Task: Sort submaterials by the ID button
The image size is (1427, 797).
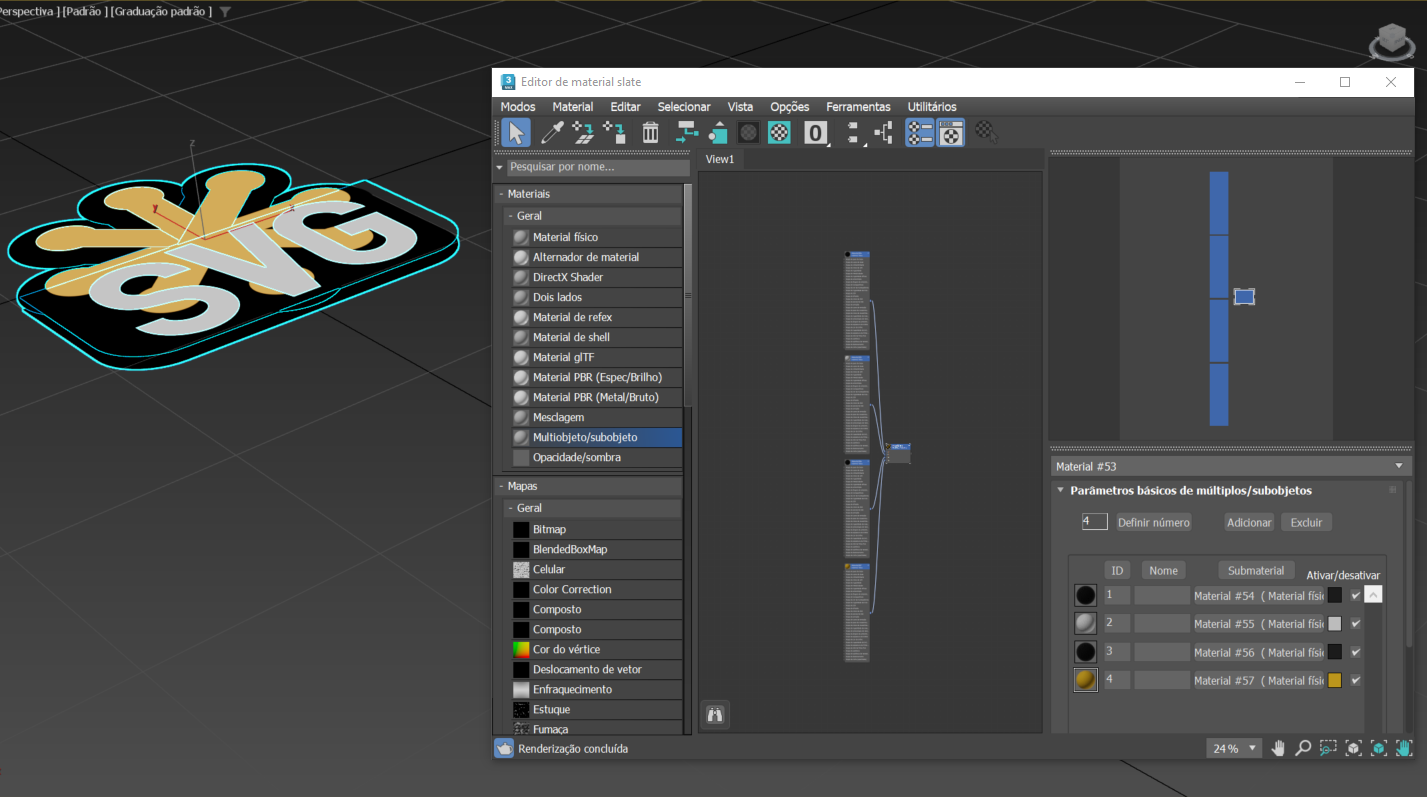Action: click(x=1117, y=570)
